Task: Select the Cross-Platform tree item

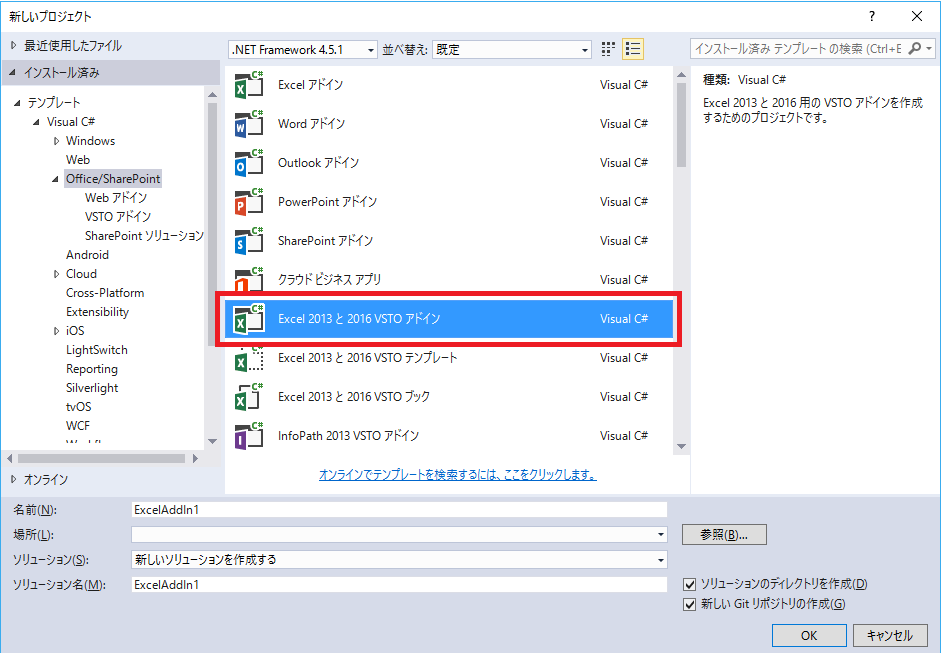Action: coord(105,293)
